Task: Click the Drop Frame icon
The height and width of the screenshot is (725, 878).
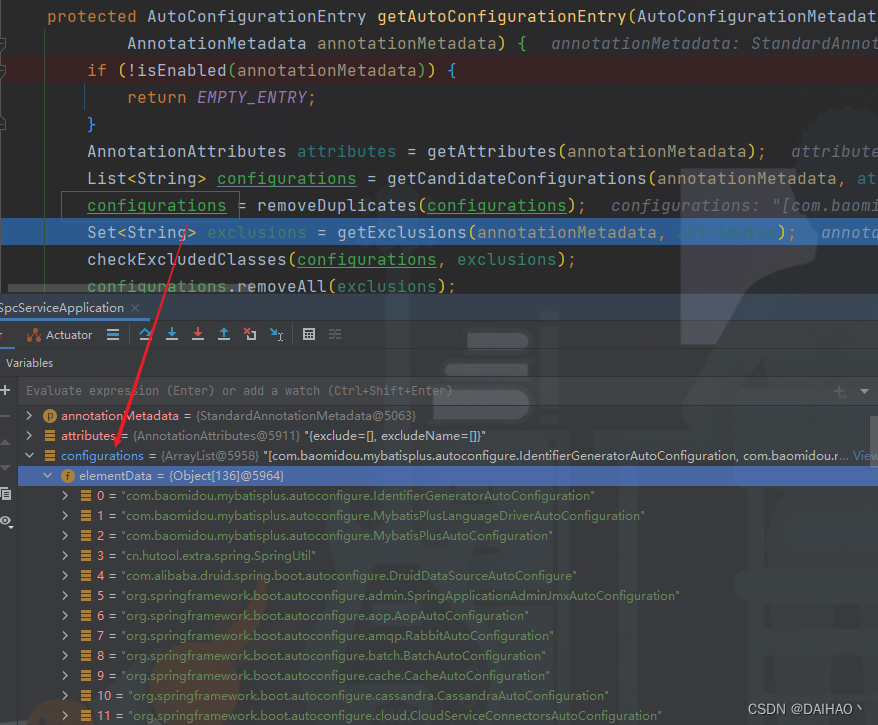Action: [x=250, y=334]
